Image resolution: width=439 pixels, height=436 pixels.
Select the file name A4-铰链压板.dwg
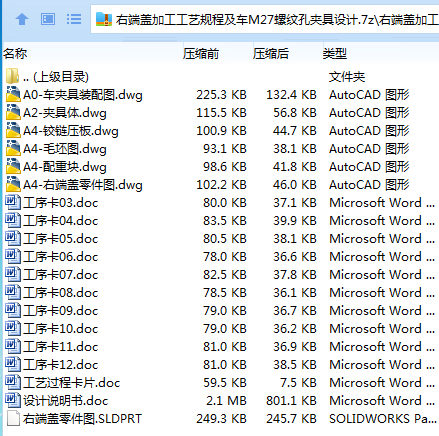(x=71, y=131)
